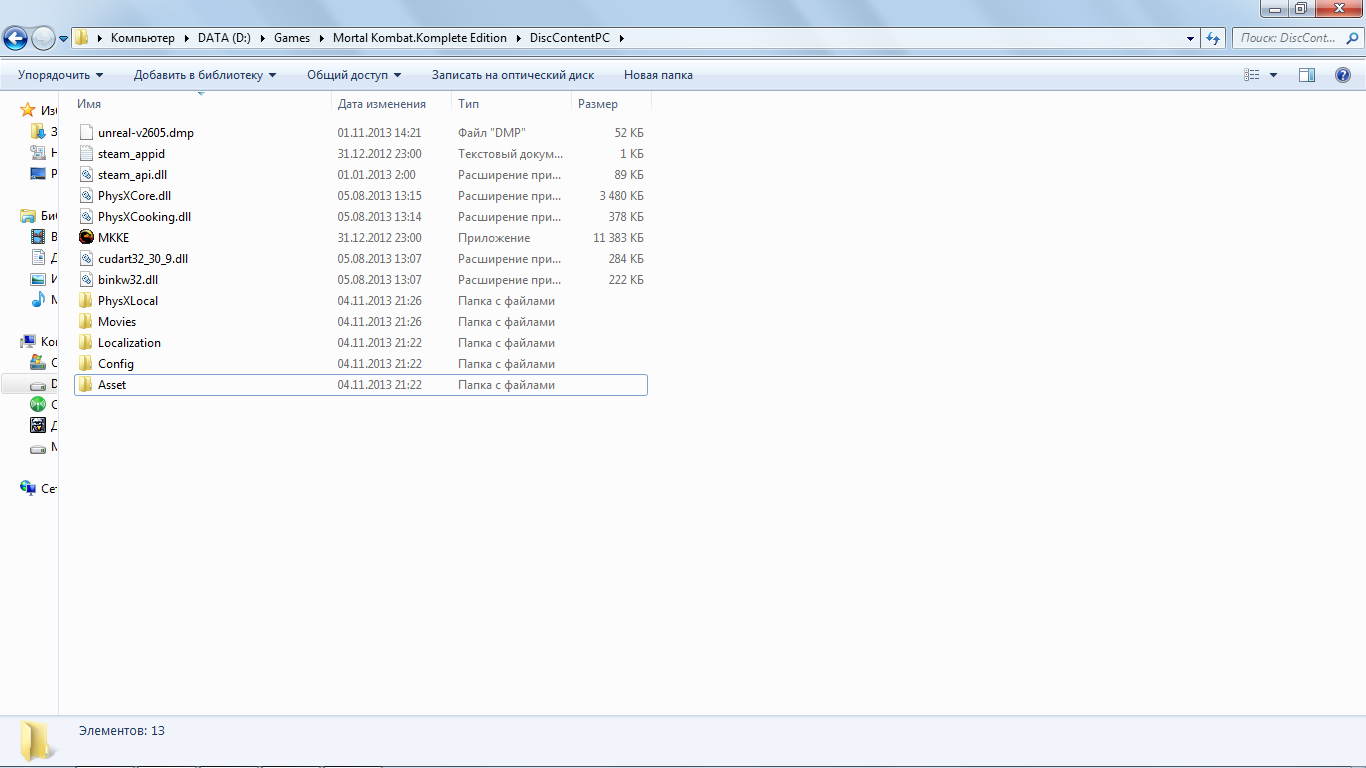The width and height of the screenshot is (1366, 768).
Task: Go to "DATA (D:)" in the breadcrumb path
Action: point(222,38)
